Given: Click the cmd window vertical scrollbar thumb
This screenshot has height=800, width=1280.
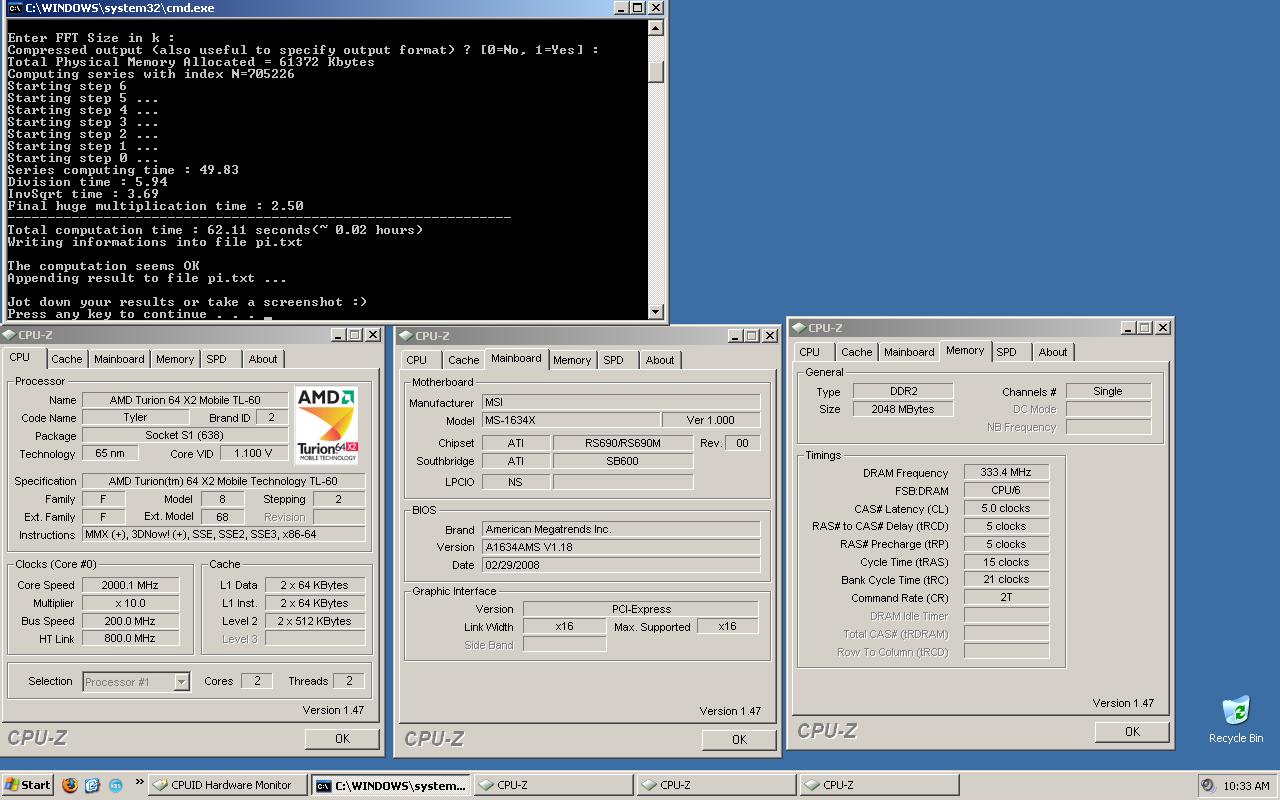Looking at the screenshot, I should pyautogui.click(x=656, y=71).
